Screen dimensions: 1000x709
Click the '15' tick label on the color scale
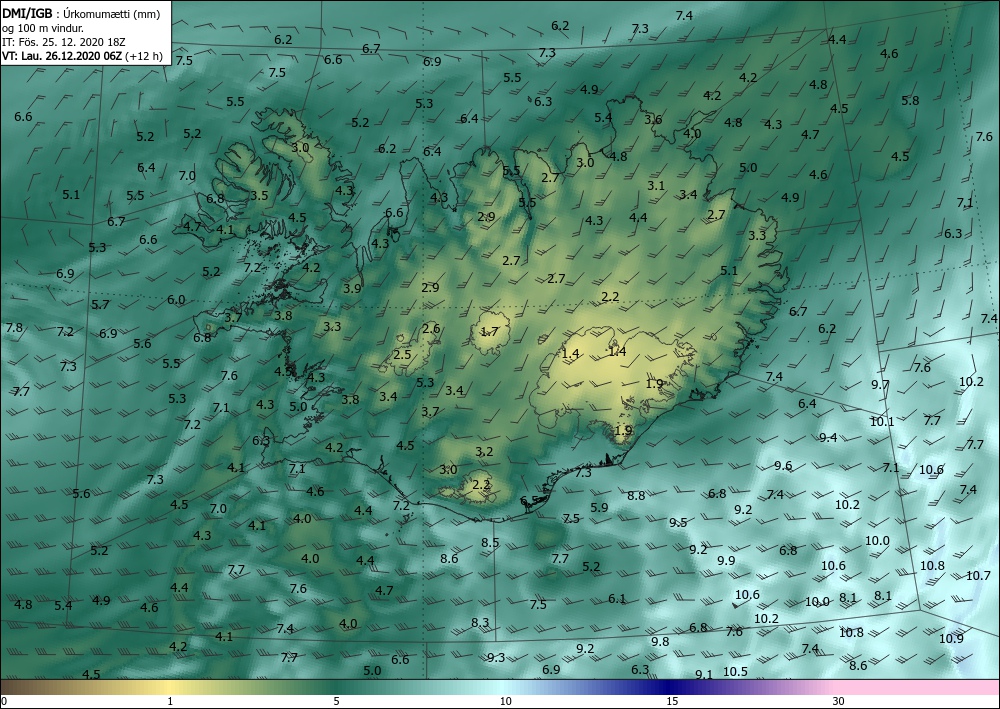(x=672, y=701)
